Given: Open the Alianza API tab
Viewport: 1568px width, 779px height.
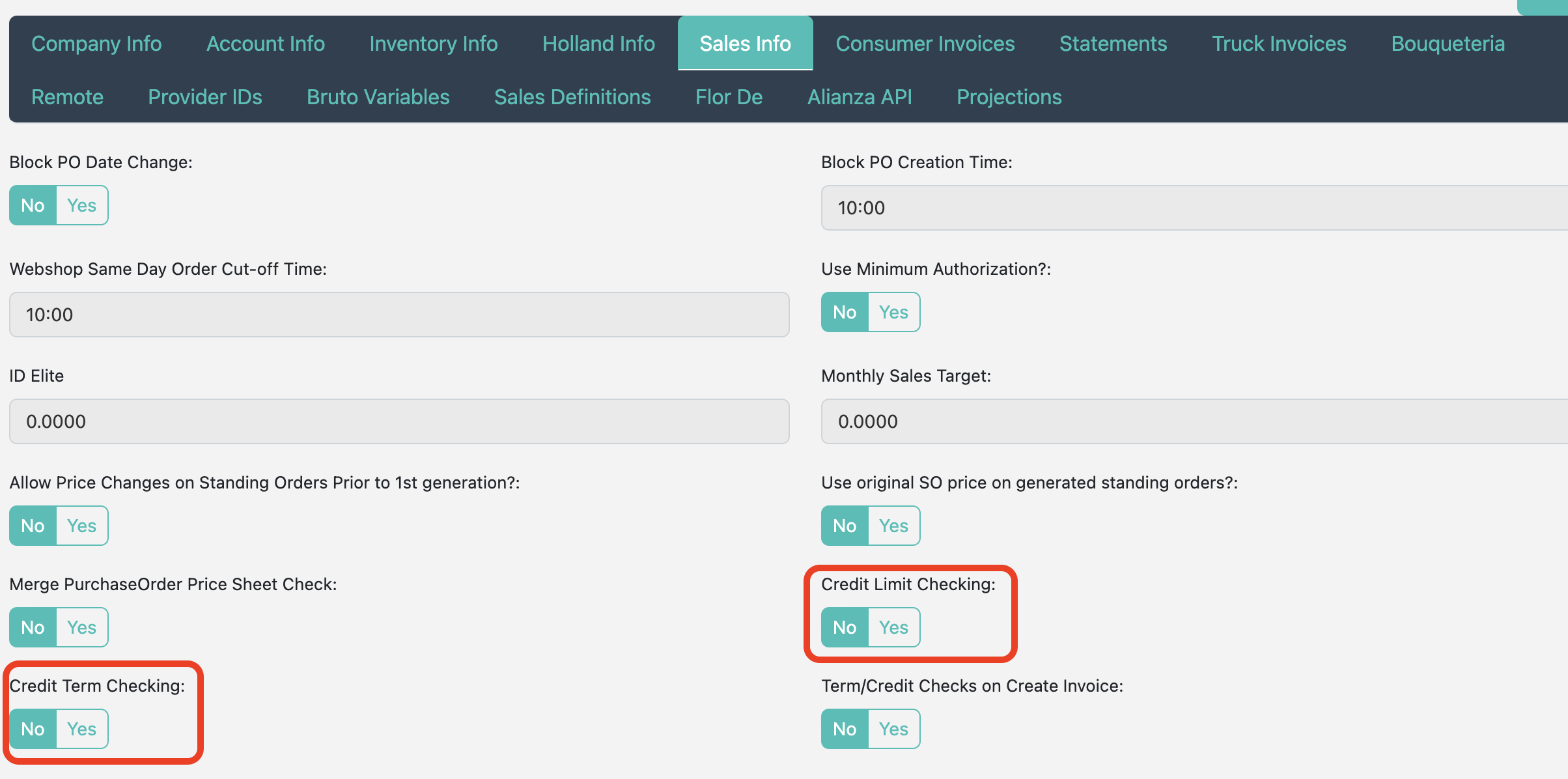Looking at the screenshot, I should pyautogui.click(x=860, y=97).
